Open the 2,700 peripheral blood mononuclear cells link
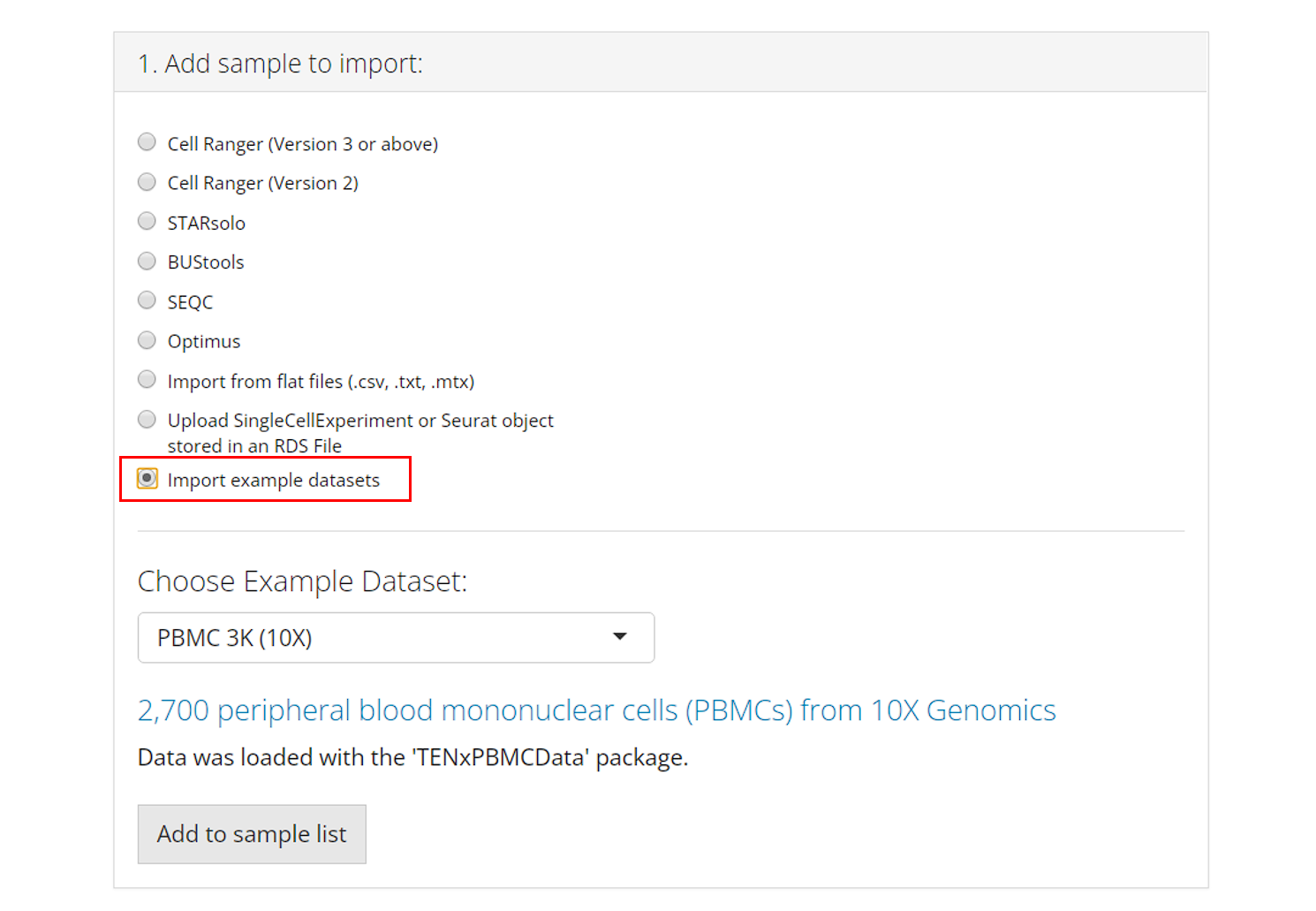This screenshot has height=911, width=1316. click(596, 710)
